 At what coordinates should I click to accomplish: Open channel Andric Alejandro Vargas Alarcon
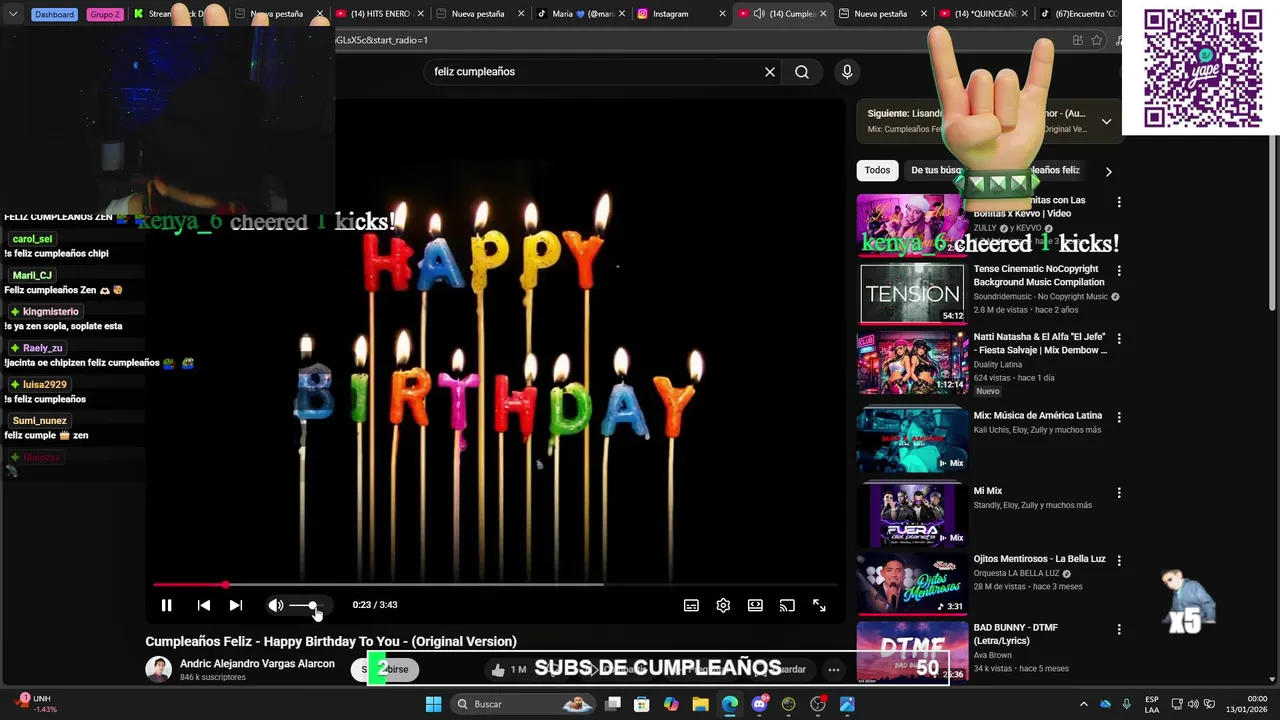257,664
